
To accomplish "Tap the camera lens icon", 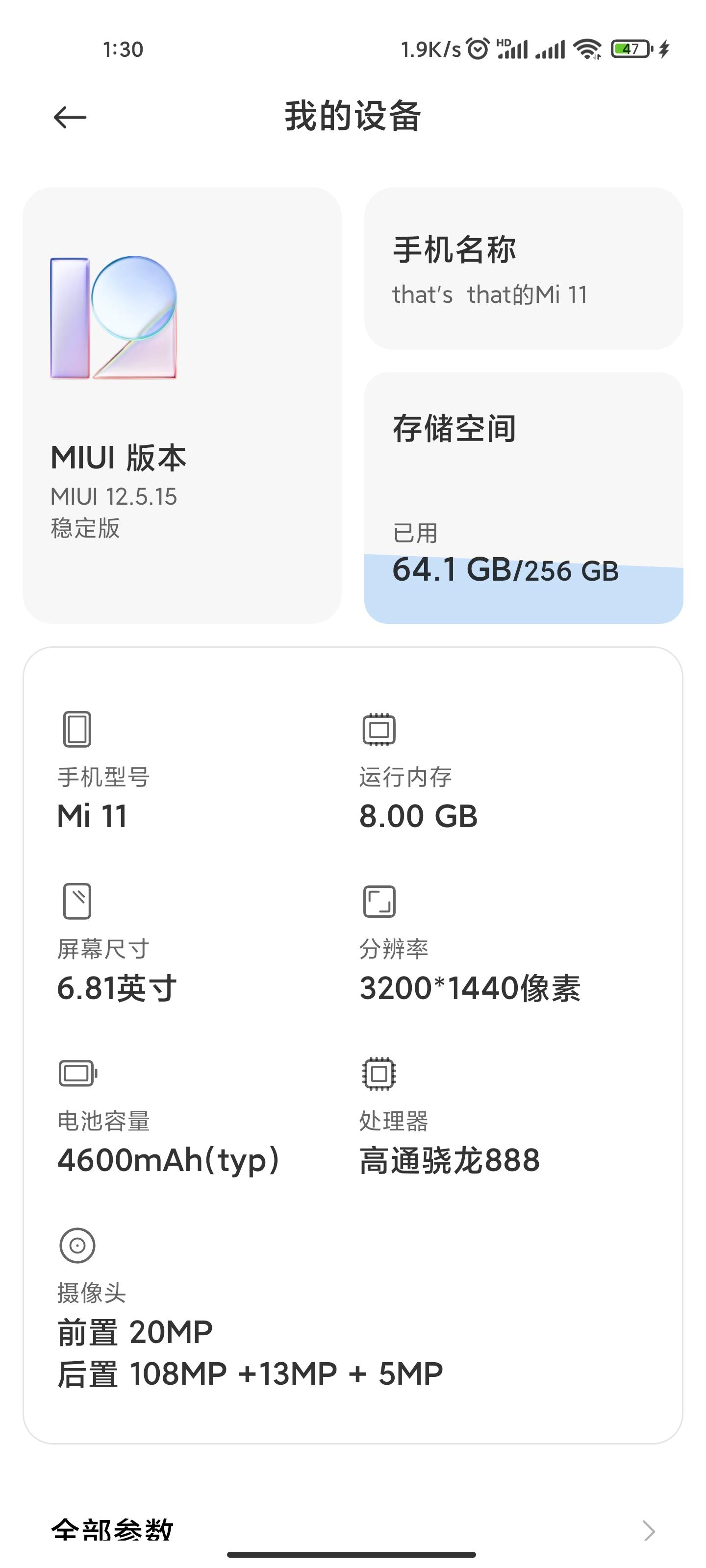I will pos(77,1246).
